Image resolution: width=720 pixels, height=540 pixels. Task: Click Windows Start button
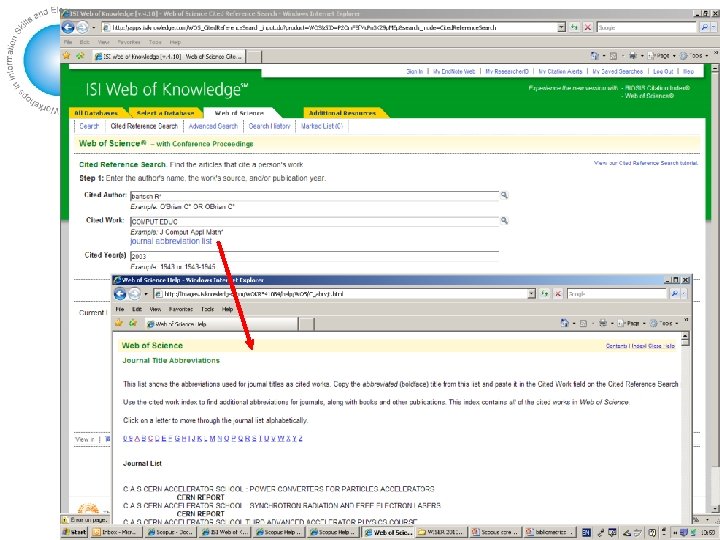tap(74, 532)
